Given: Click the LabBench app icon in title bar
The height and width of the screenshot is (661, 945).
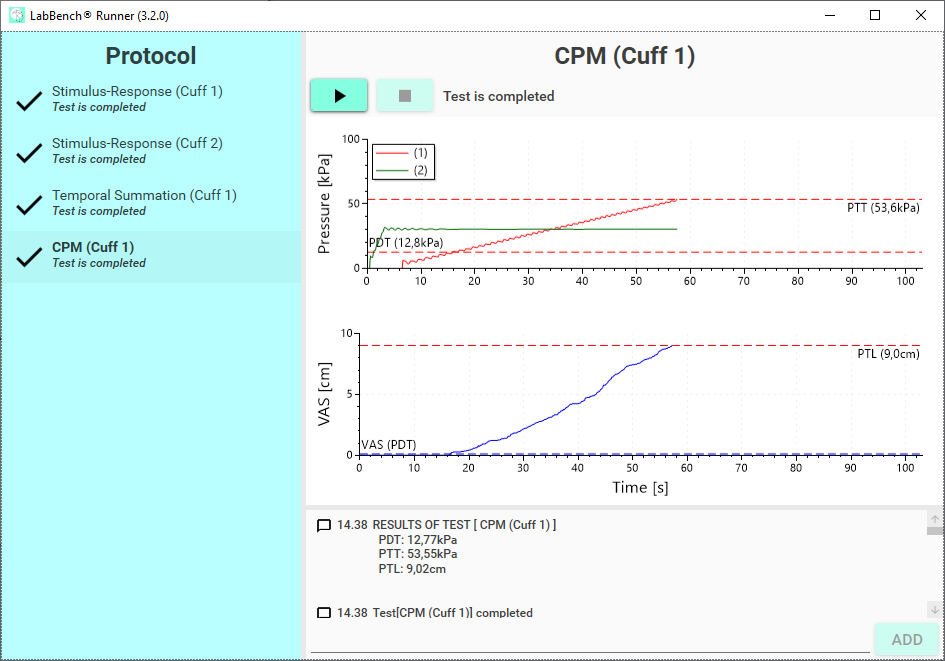Looking at the screenshot, I should tap(16, 15).
